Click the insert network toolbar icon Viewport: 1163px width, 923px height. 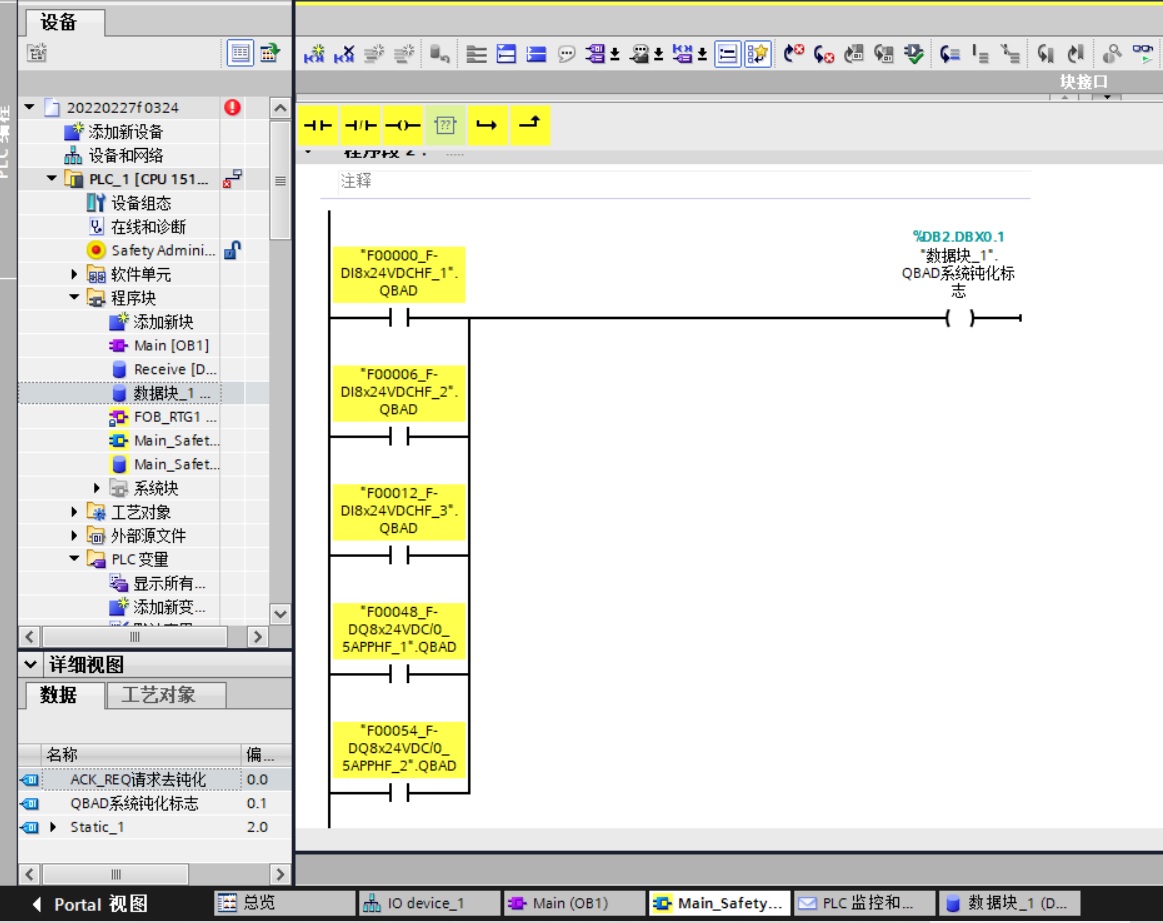point(315,54)
